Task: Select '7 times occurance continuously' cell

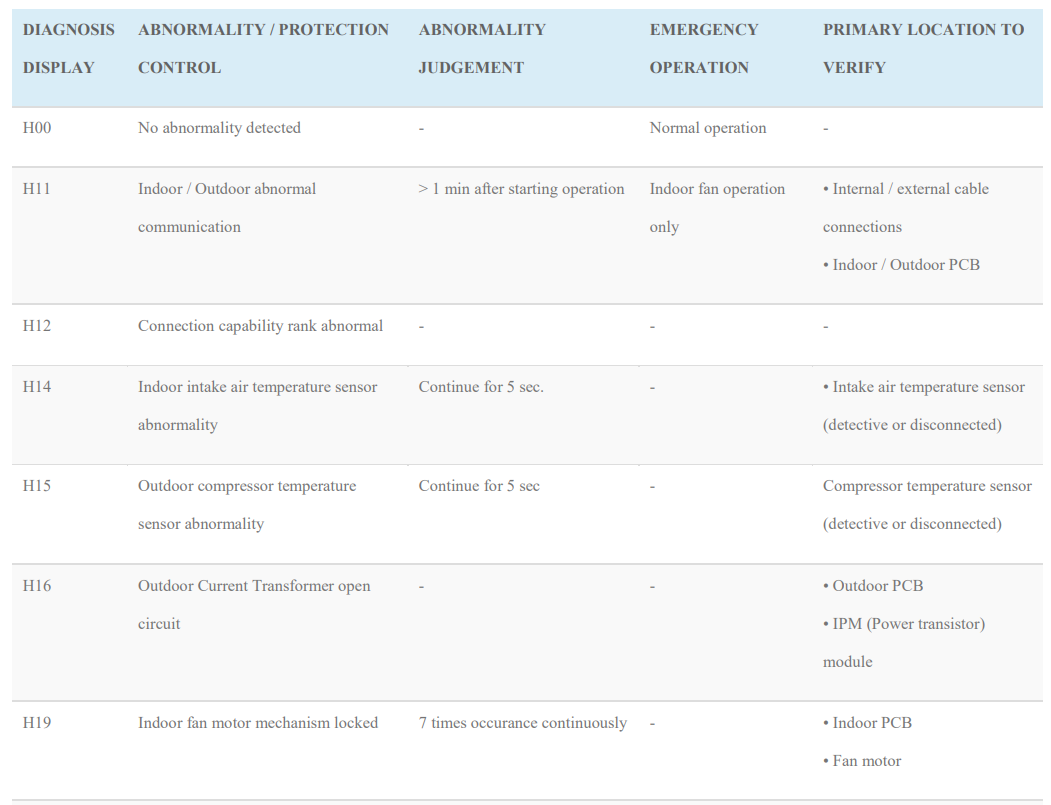Action: (523, 723)
